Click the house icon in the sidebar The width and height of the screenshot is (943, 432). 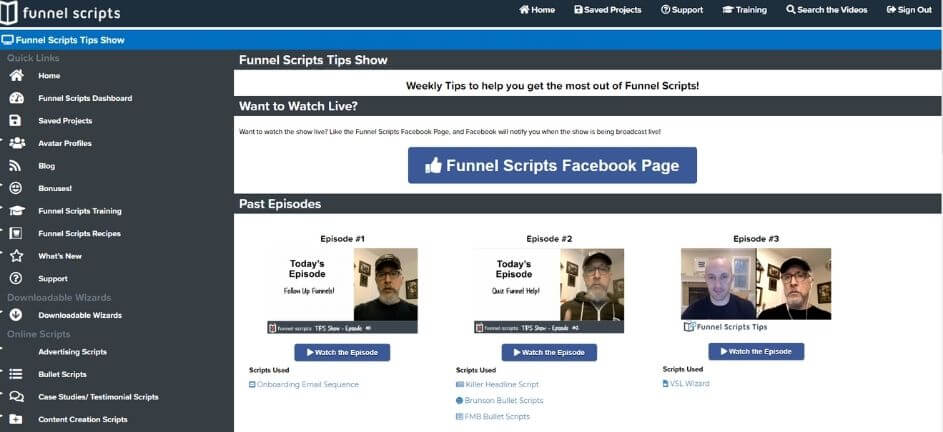point(16,76)
